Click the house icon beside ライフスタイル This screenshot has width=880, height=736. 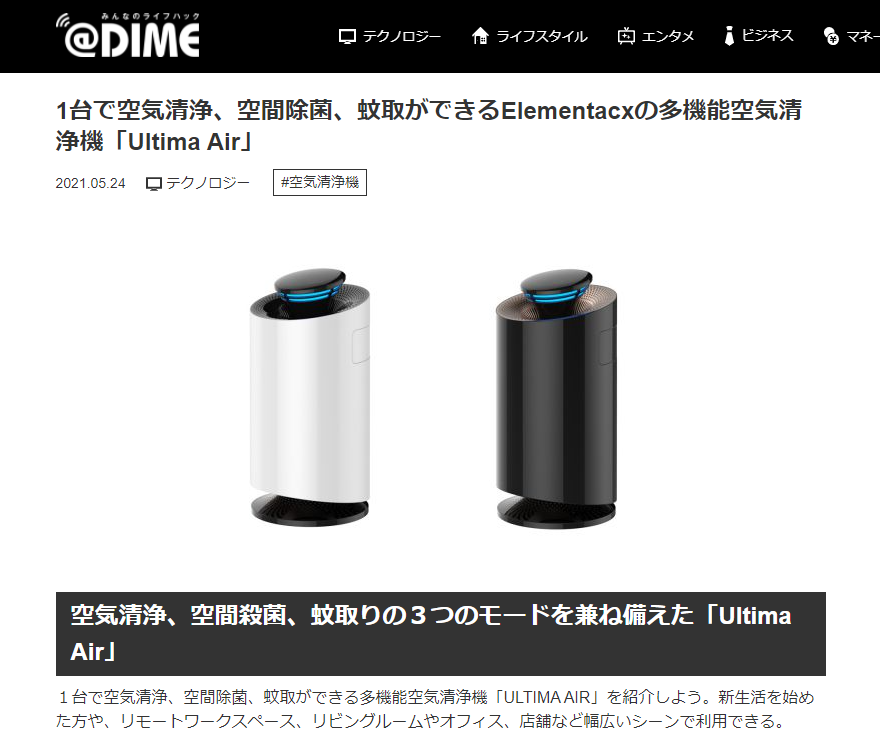click(x=480, y=36)
